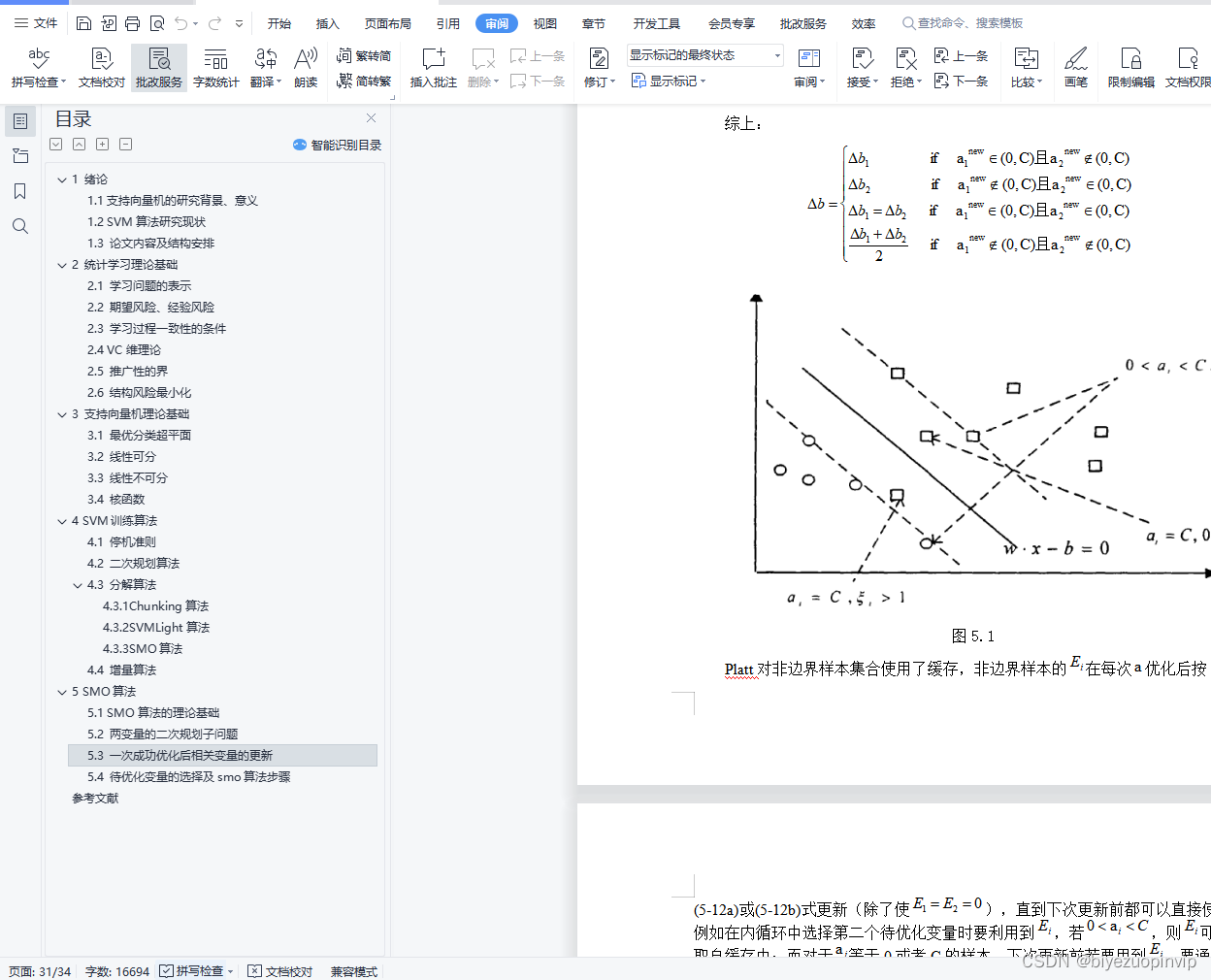The image size is (1211, 980).
Task: Run 拼写检查 spell check tool
Action: tap(39, 67)
